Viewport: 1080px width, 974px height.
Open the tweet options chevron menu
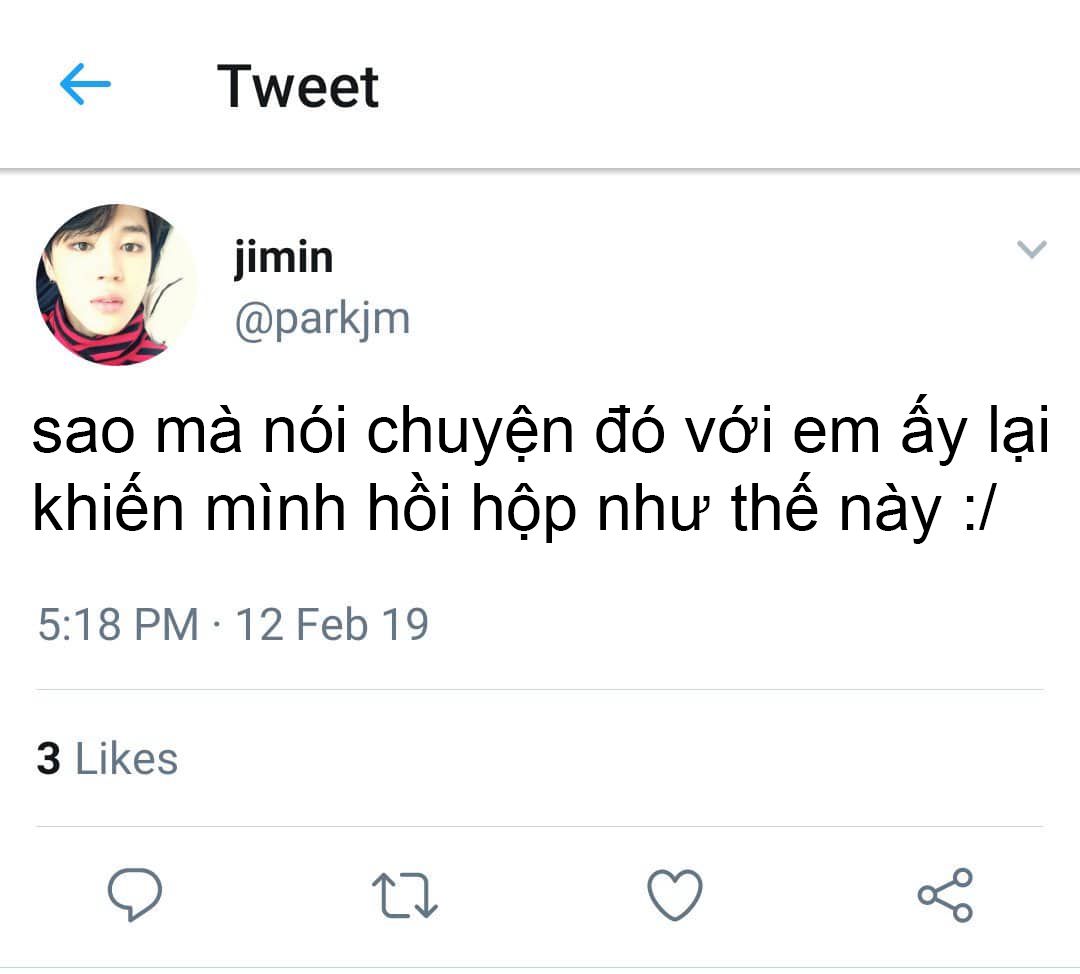point(1031,250)
